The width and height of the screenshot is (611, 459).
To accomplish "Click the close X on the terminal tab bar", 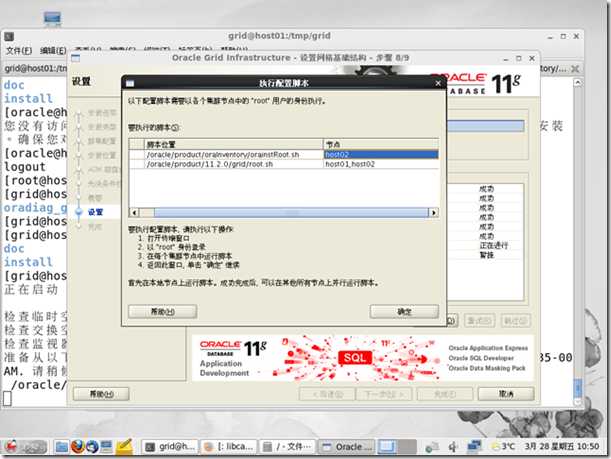I will (575, 69).
